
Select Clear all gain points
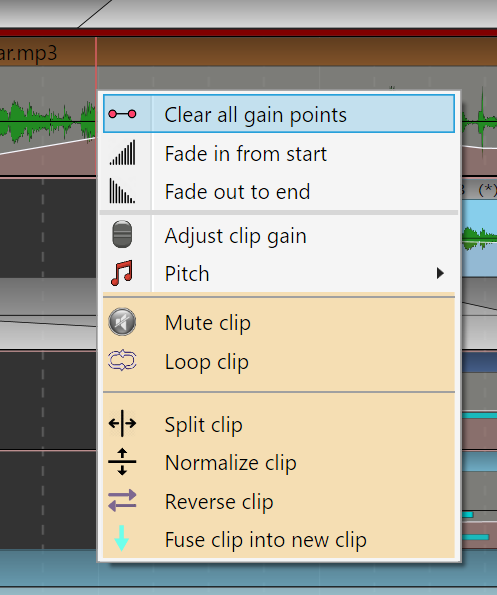(279, 114)
